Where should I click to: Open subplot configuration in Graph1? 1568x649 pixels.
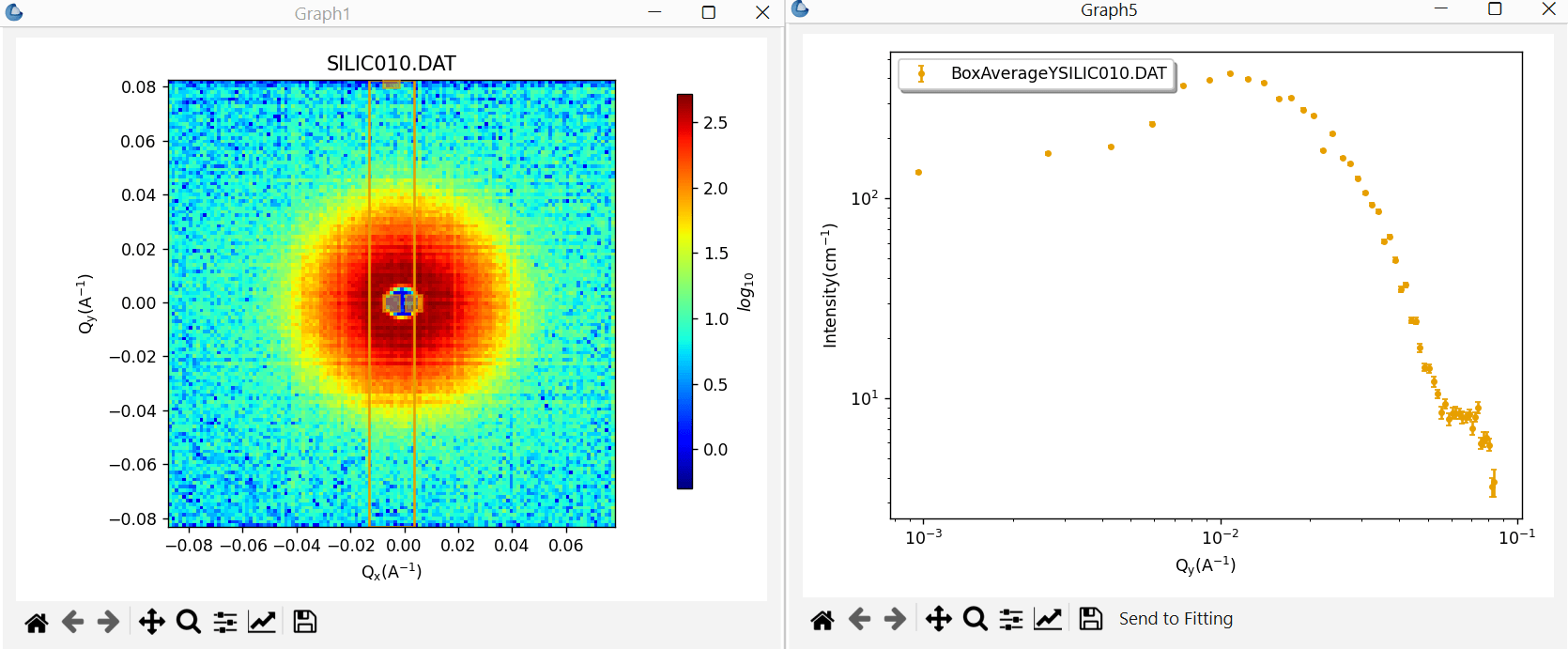(225, 622)
